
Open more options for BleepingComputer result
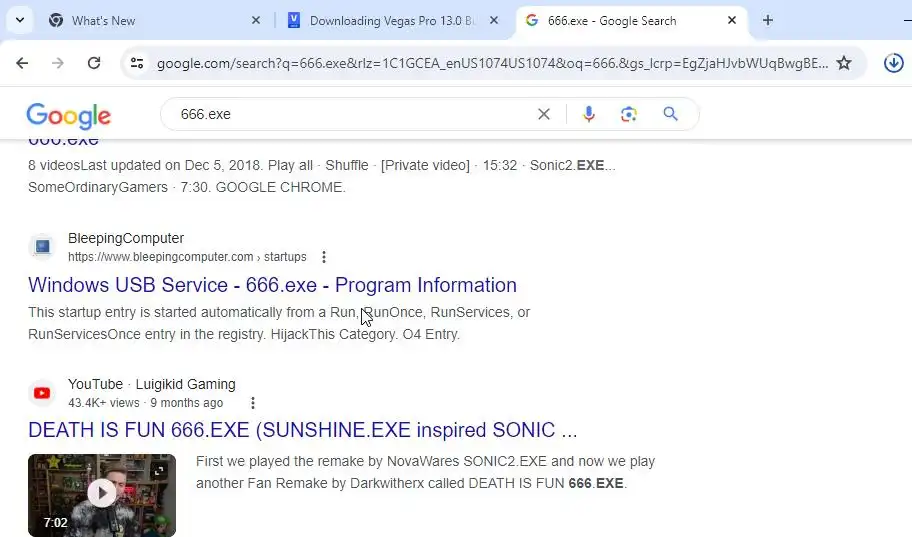[x=324, y=257]
